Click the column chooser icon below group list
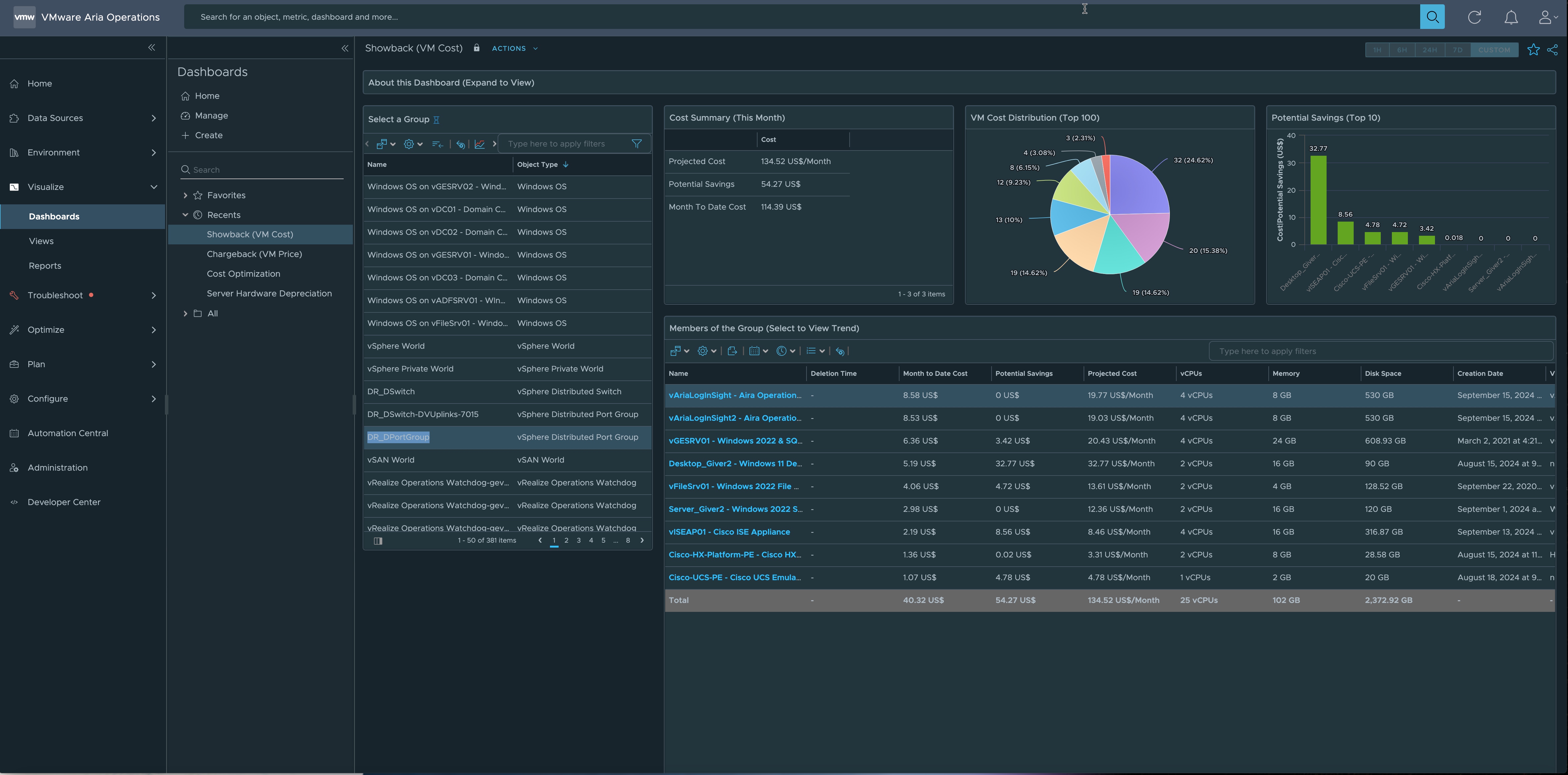This screenshot has width=1568, height=775. (x=378, y=541)
